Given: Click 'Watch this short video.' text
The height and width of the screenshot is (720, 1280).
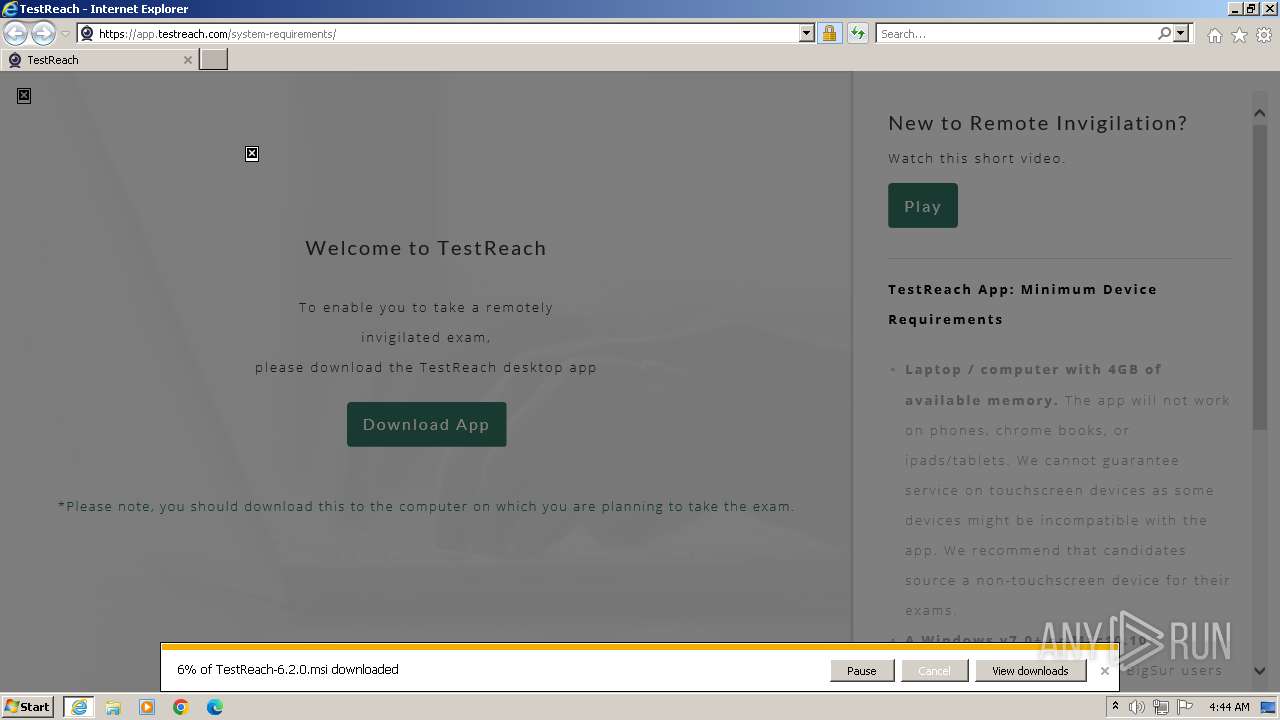Looking at the screenshot, I should pyautogui.click(x=977, y=158).
